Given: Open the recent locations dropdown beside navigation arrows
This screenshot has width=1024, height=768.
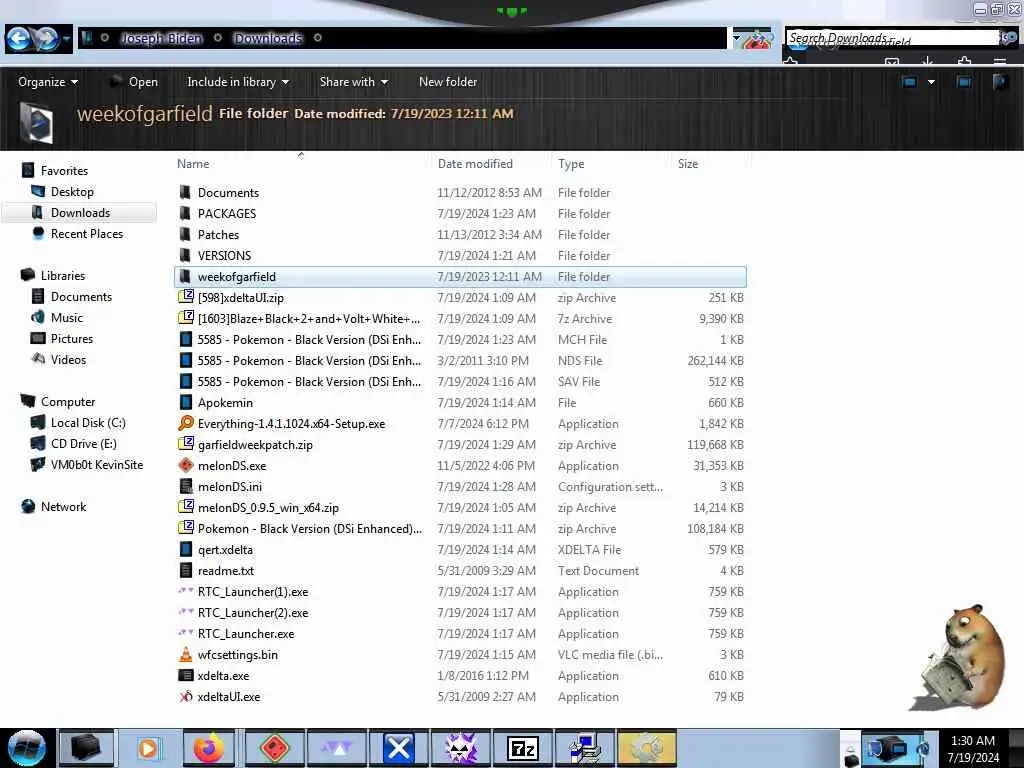Looking at the screenshot, I should 66,39.
